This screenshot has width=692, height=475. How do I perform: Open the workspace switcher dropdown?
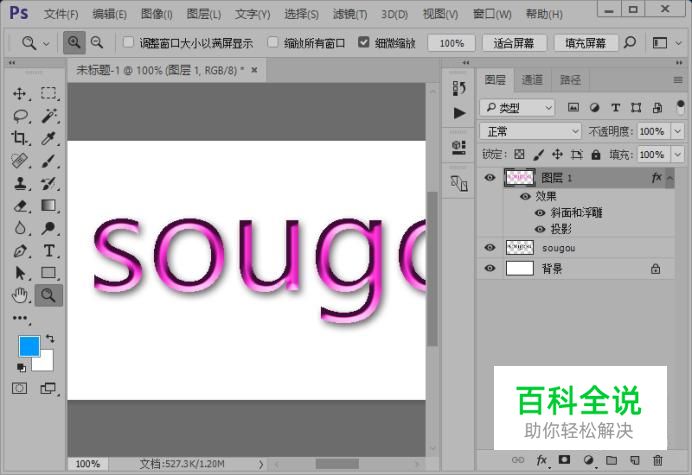[x=678, y=43]
